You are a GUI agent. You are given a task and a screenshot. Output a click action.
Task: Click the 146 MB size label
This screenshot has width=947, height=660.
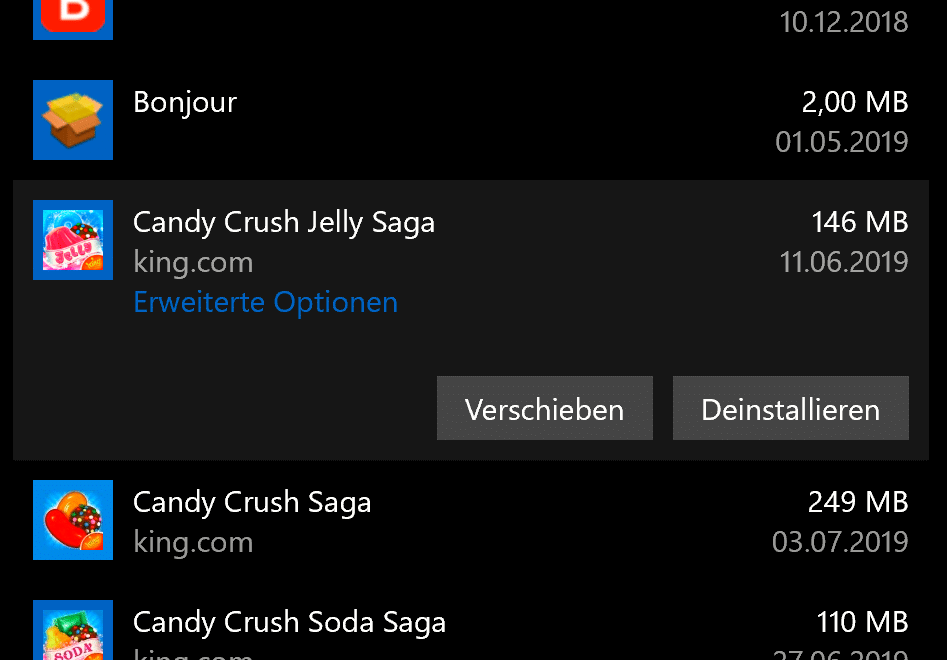coord(859,222)
